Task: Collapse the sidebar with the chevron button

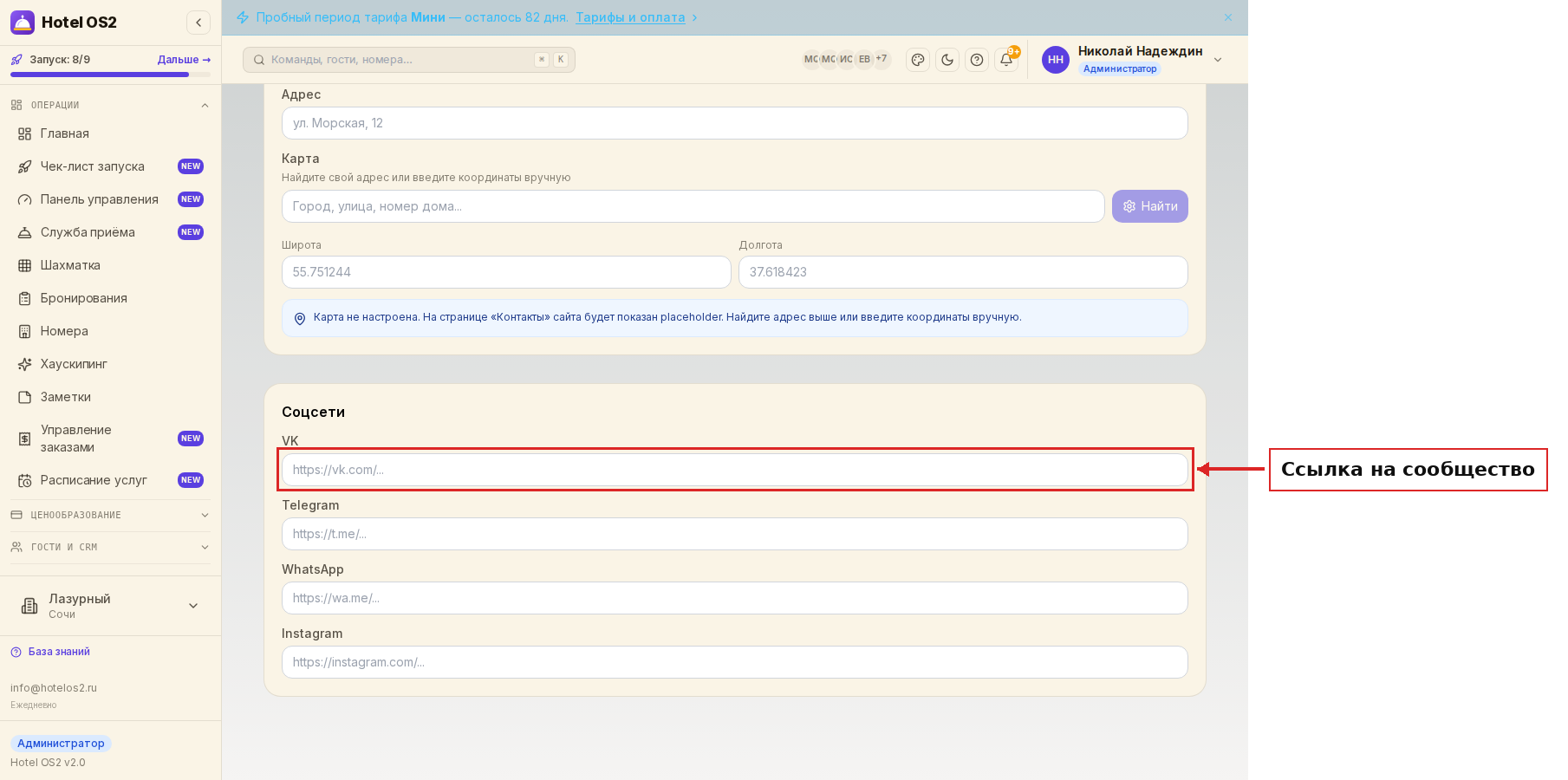Action: pos(198,23)
